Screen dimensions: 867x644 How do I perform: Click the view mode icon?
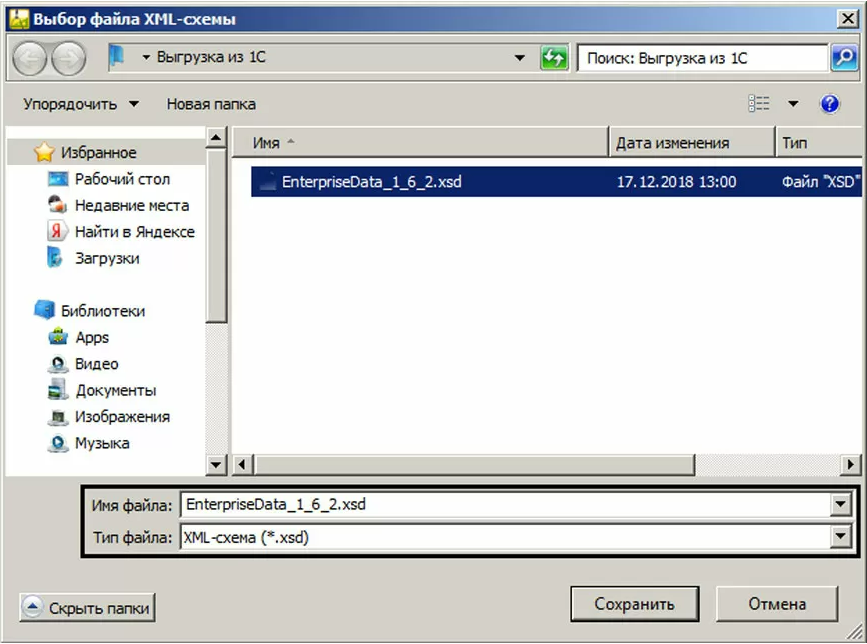click(759, 103)
